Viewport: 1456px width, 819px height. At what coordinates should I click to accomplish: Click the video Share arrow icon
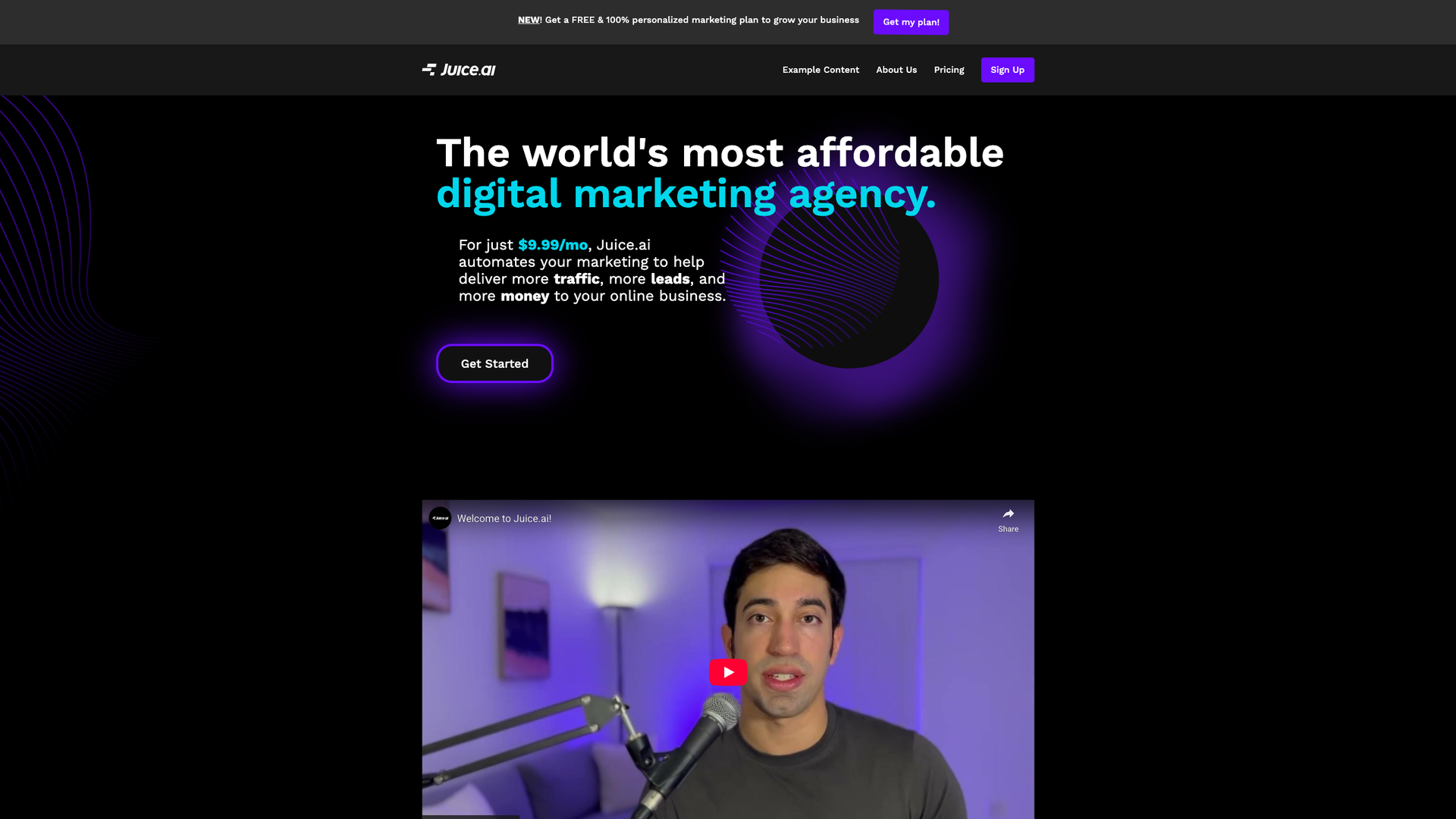click(1008, 514)
